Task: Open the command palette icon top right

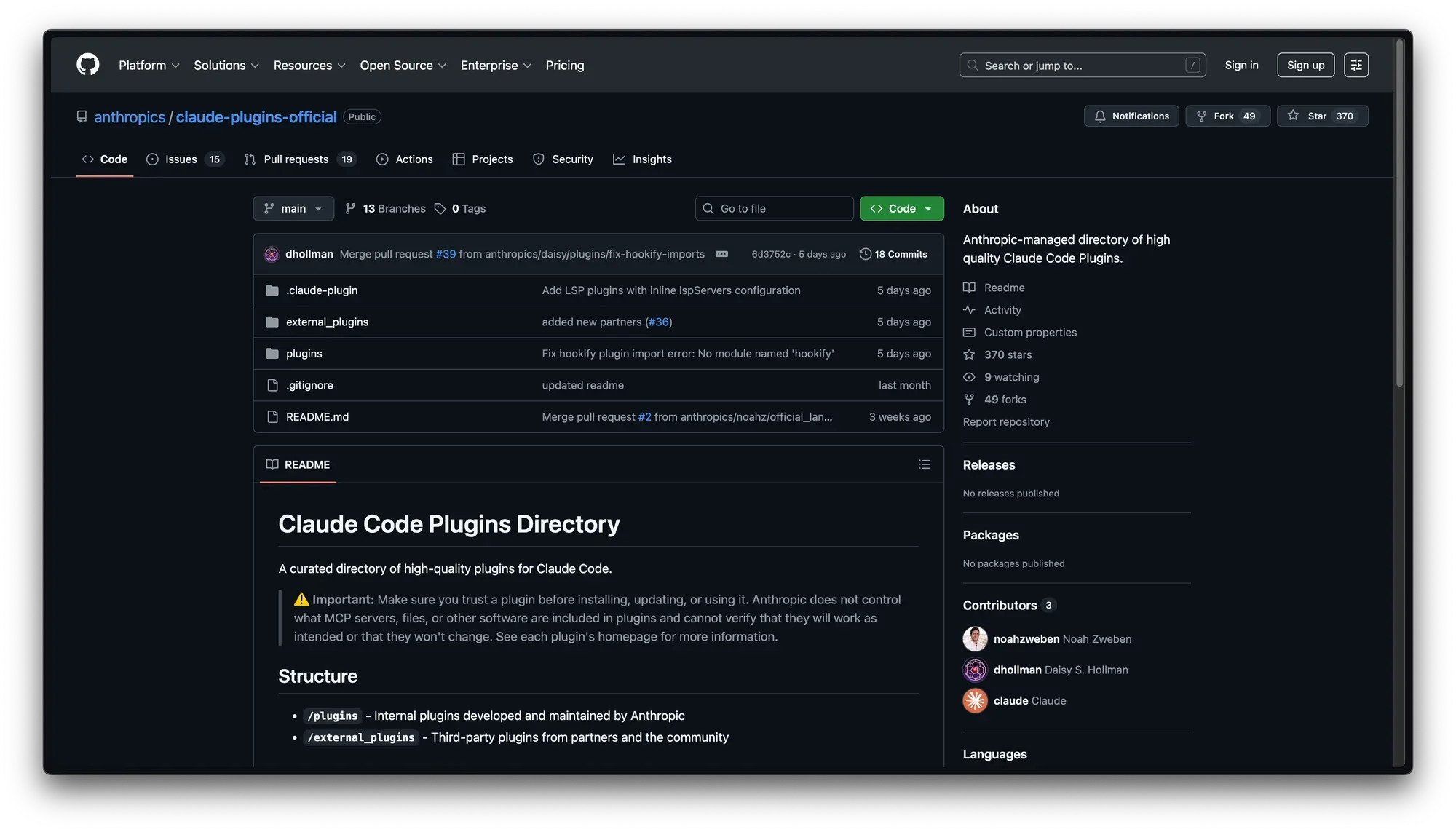Action: coord(1356,65)
